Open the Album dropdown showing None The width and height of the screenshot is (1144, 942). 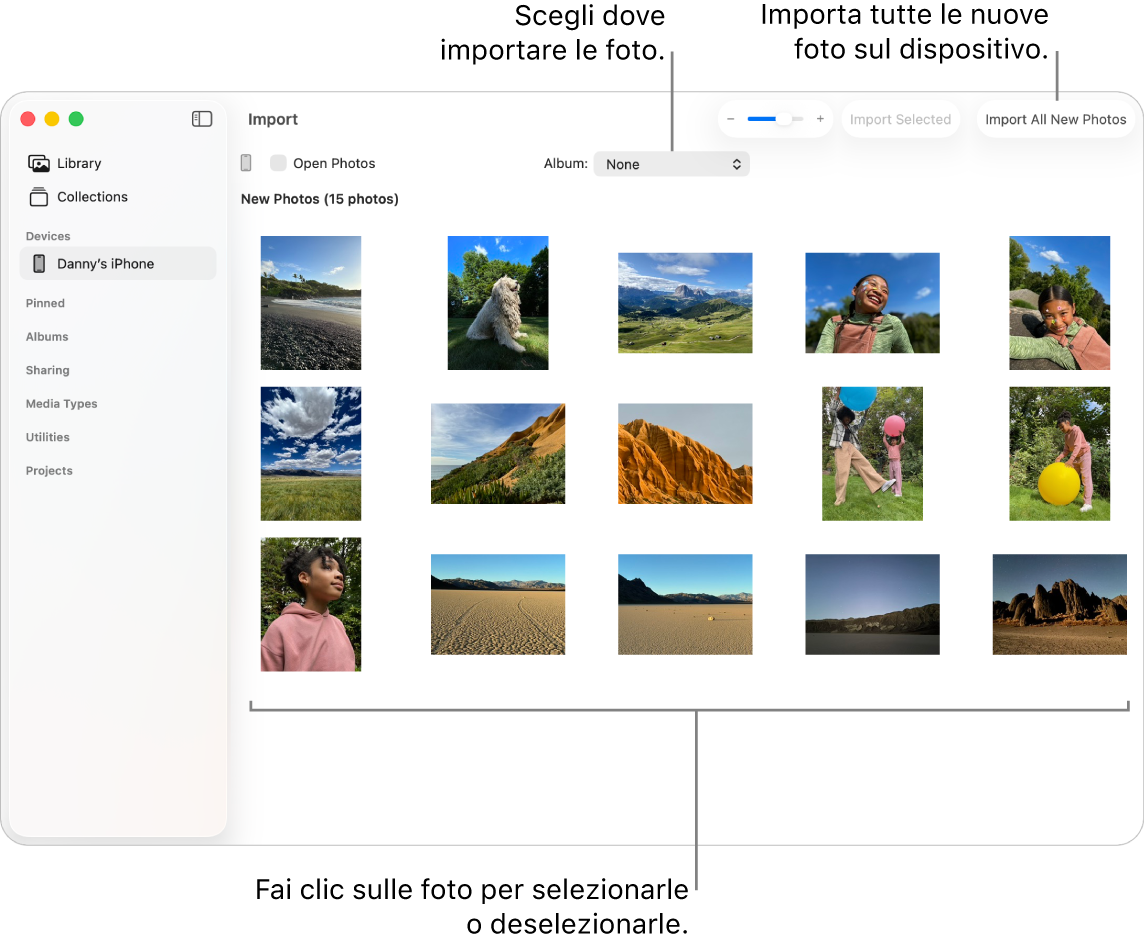coord(671,164)
